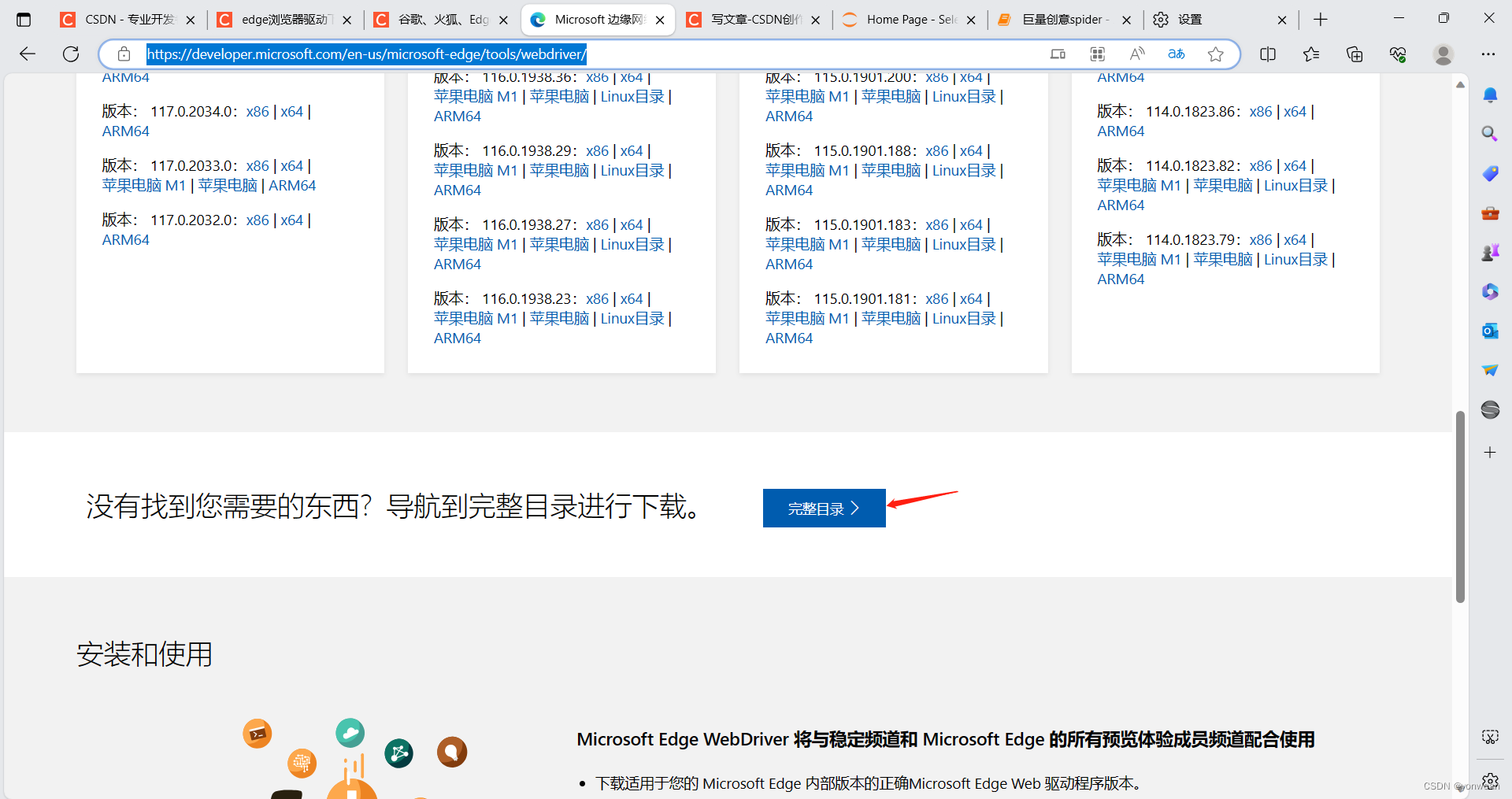Screen dimensions: 1512x799
Task: Download ARM64 driver for version 117.0.2032.0
Action: 126,240
